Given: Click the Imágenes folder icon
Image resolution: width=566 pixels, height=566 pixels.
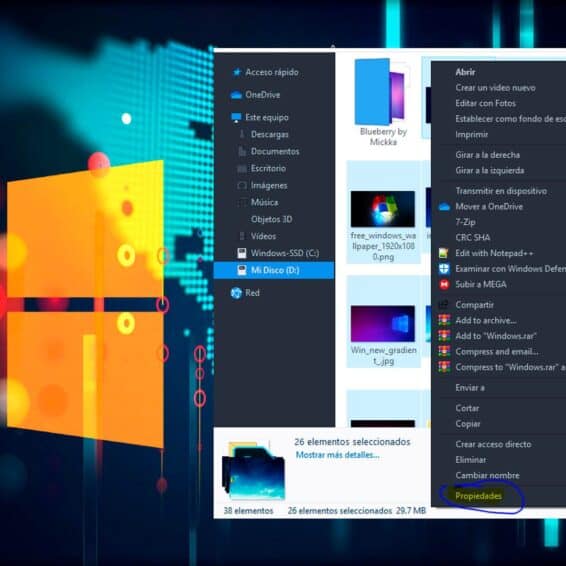Looking at the screenshot, I should [241, 186].
